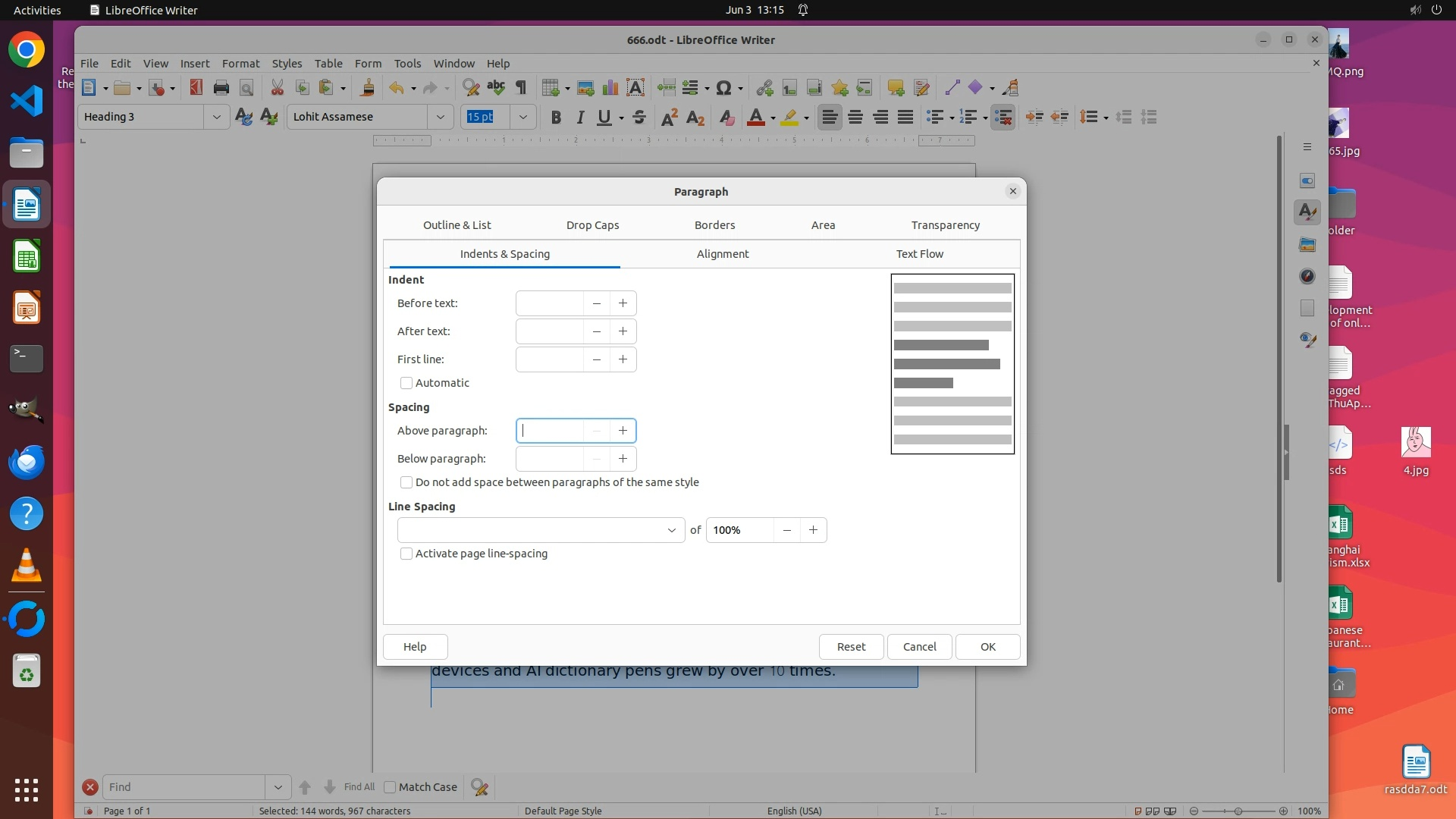Open the Navigator sidebar icon
Image resolution: width=1456 pixels, height=819 pixels.
pyautogui.click(x=1307, y=277)
